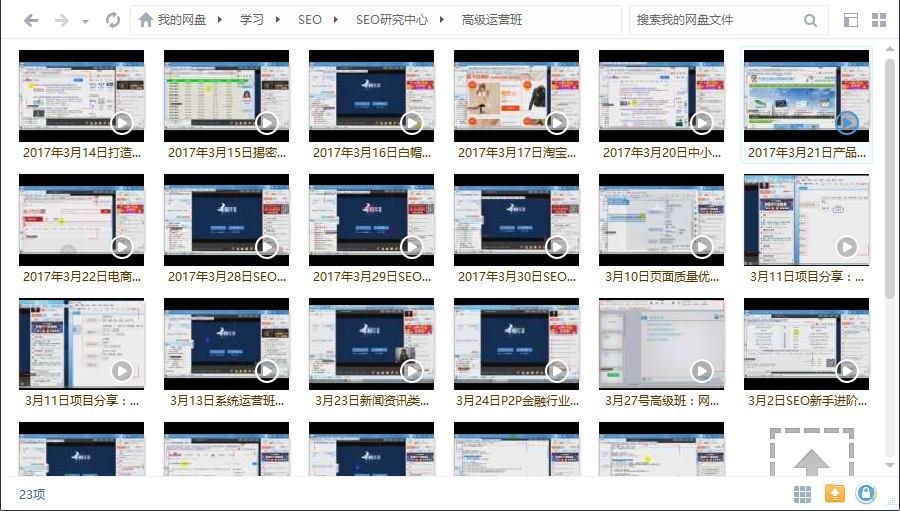Click the search magnifier icon
The height and width of the screenshot is (511, 900).
(810, 20)
